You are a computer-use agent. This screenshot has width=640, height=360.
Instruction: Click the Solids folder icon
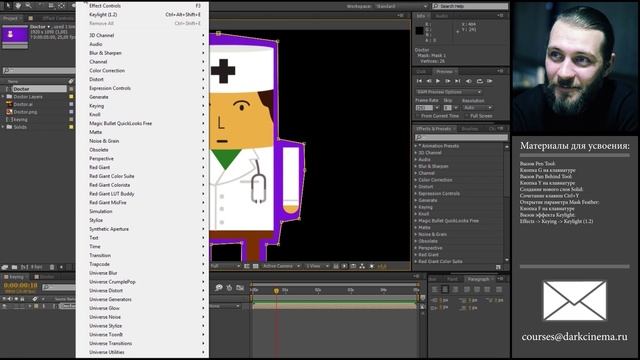click(x=9, y=127)
